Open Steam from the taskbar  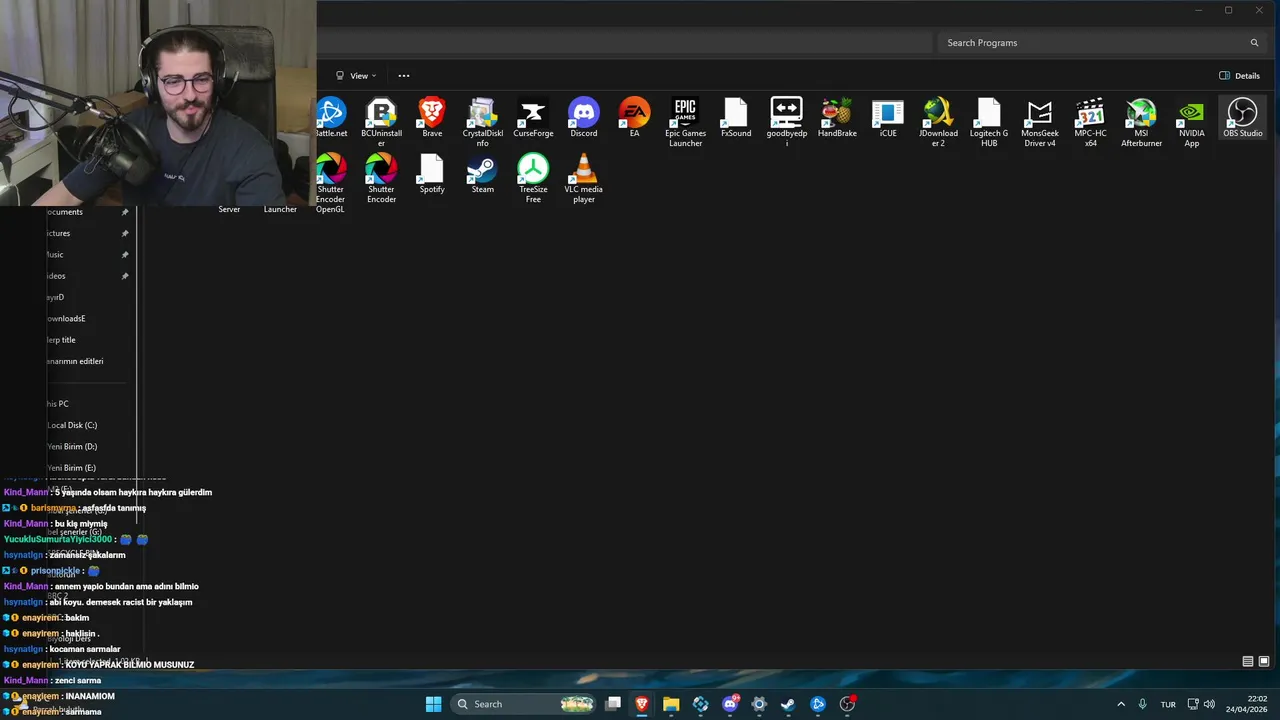point(788,704)
